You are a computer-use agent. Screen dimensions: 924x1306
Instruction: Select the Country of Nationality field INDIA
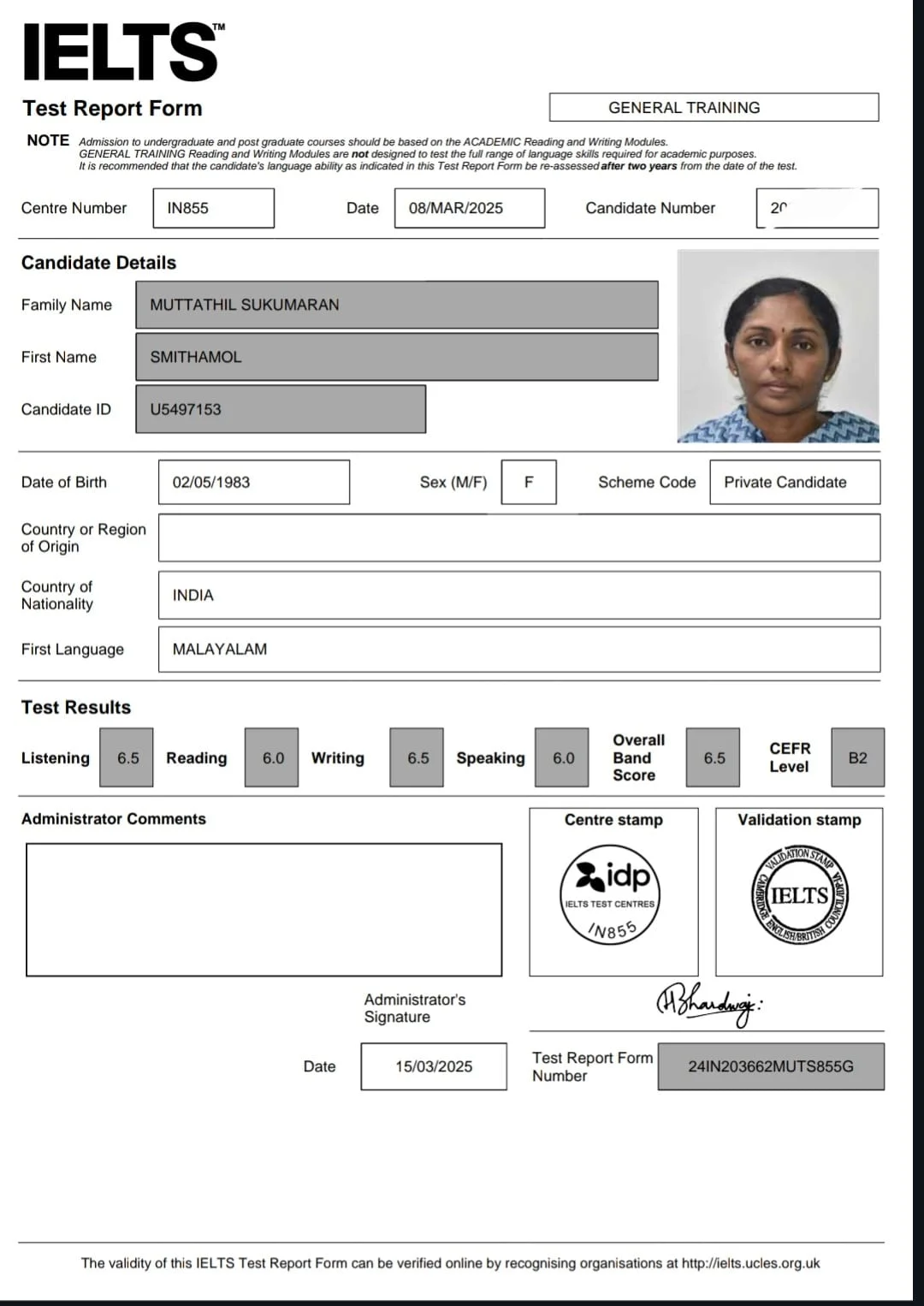(x=519, y=595)
